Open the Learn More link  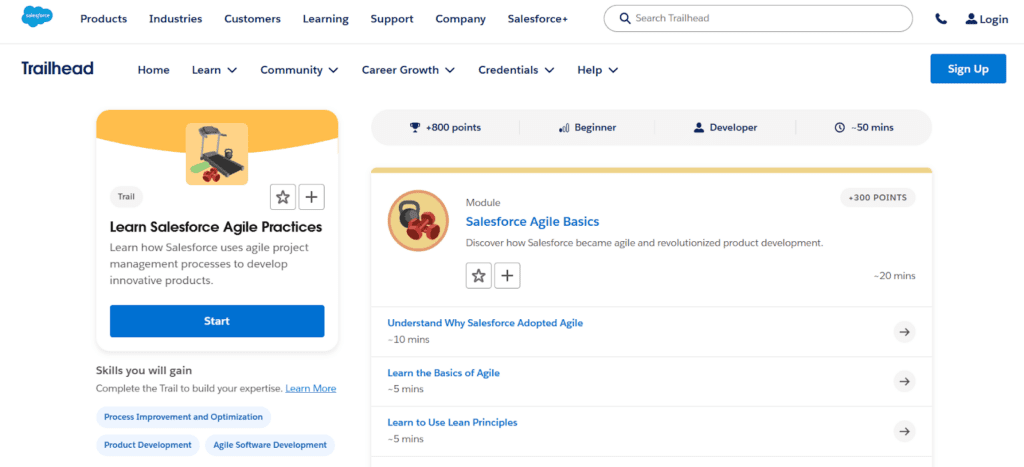(x=311, y=388)
